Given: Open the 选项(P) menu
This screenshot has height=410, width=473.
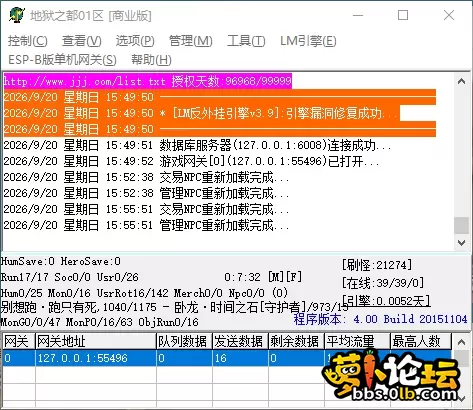Looking at the screenshot, I should 135,41.
